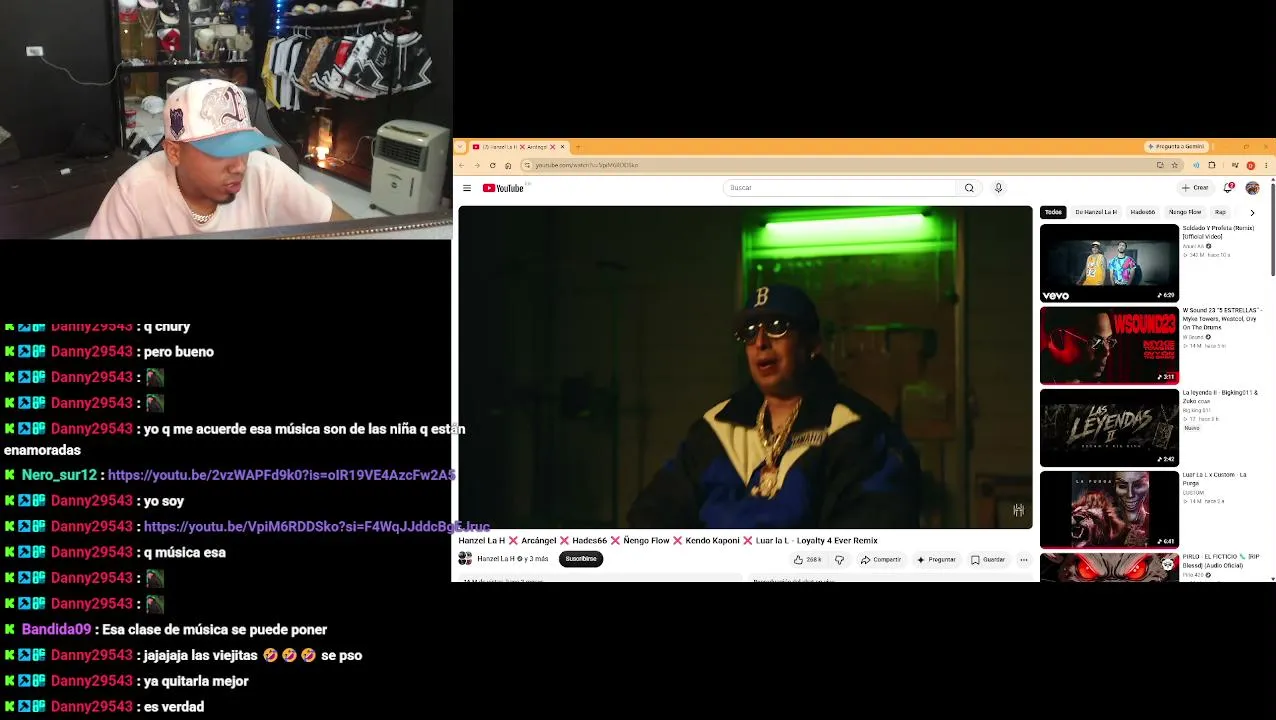Viewport: 1276px width, 720px height.
Task: Click the 'q música esa' chat message
Action: (x=185, y=553)
